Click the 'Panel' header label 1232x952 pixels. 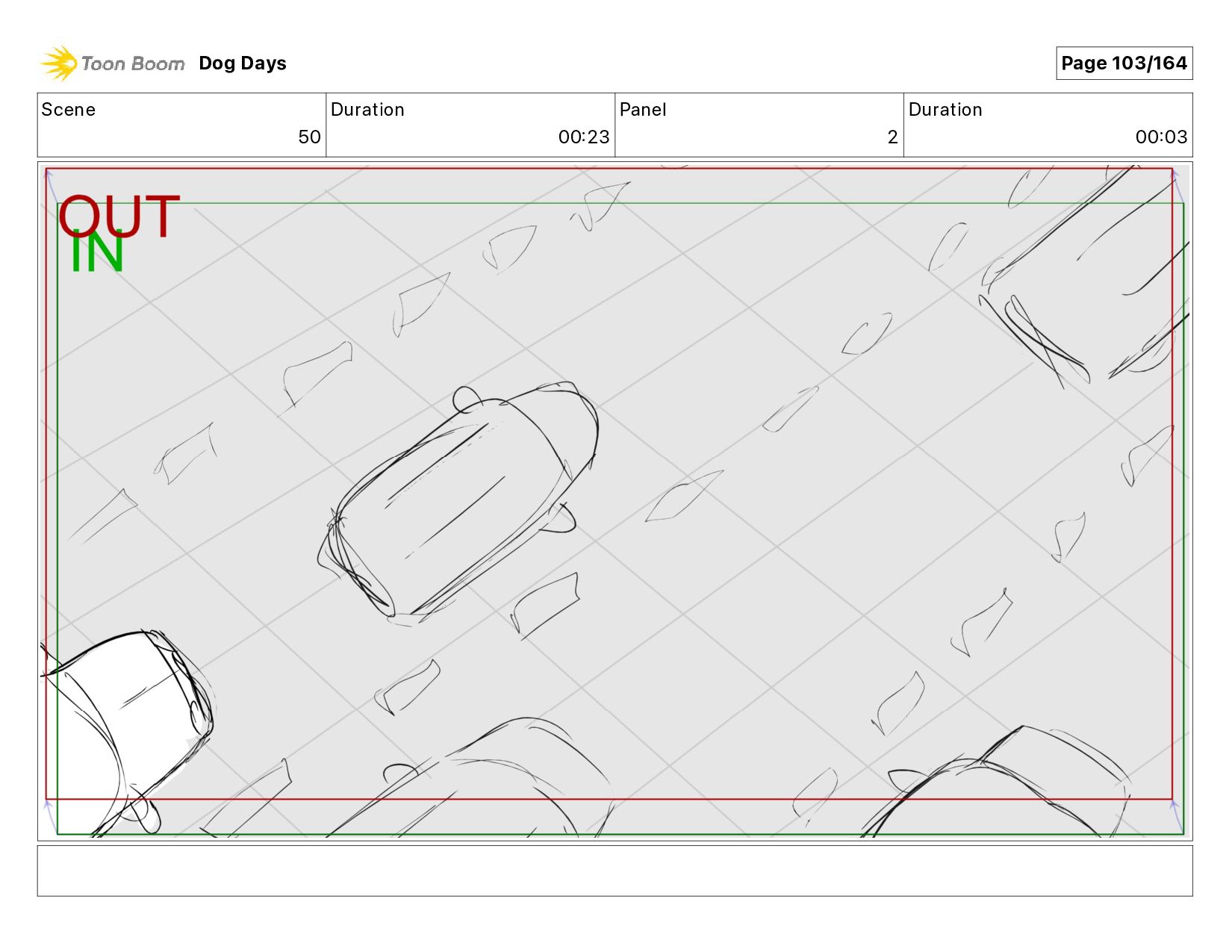[x=643, y=110]
